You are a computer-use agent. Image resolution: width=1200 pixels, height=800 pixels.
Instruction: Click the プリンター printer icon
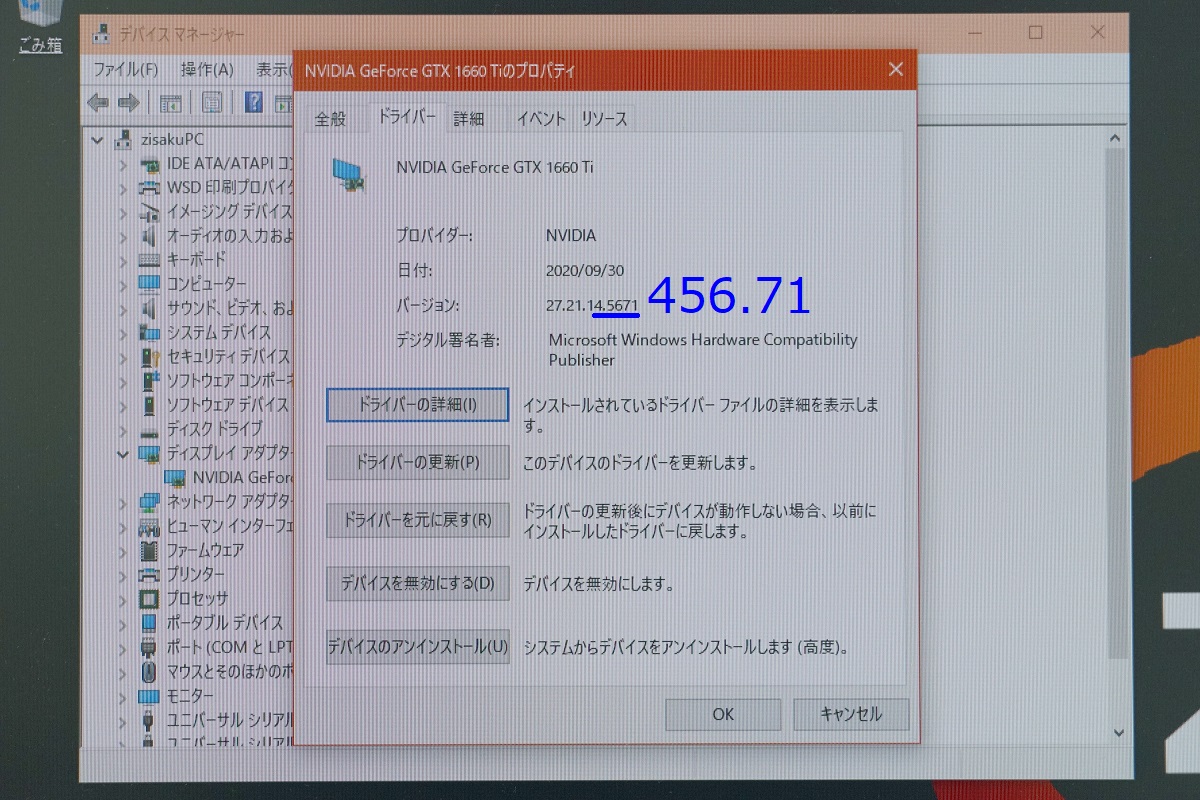[149, 574]
